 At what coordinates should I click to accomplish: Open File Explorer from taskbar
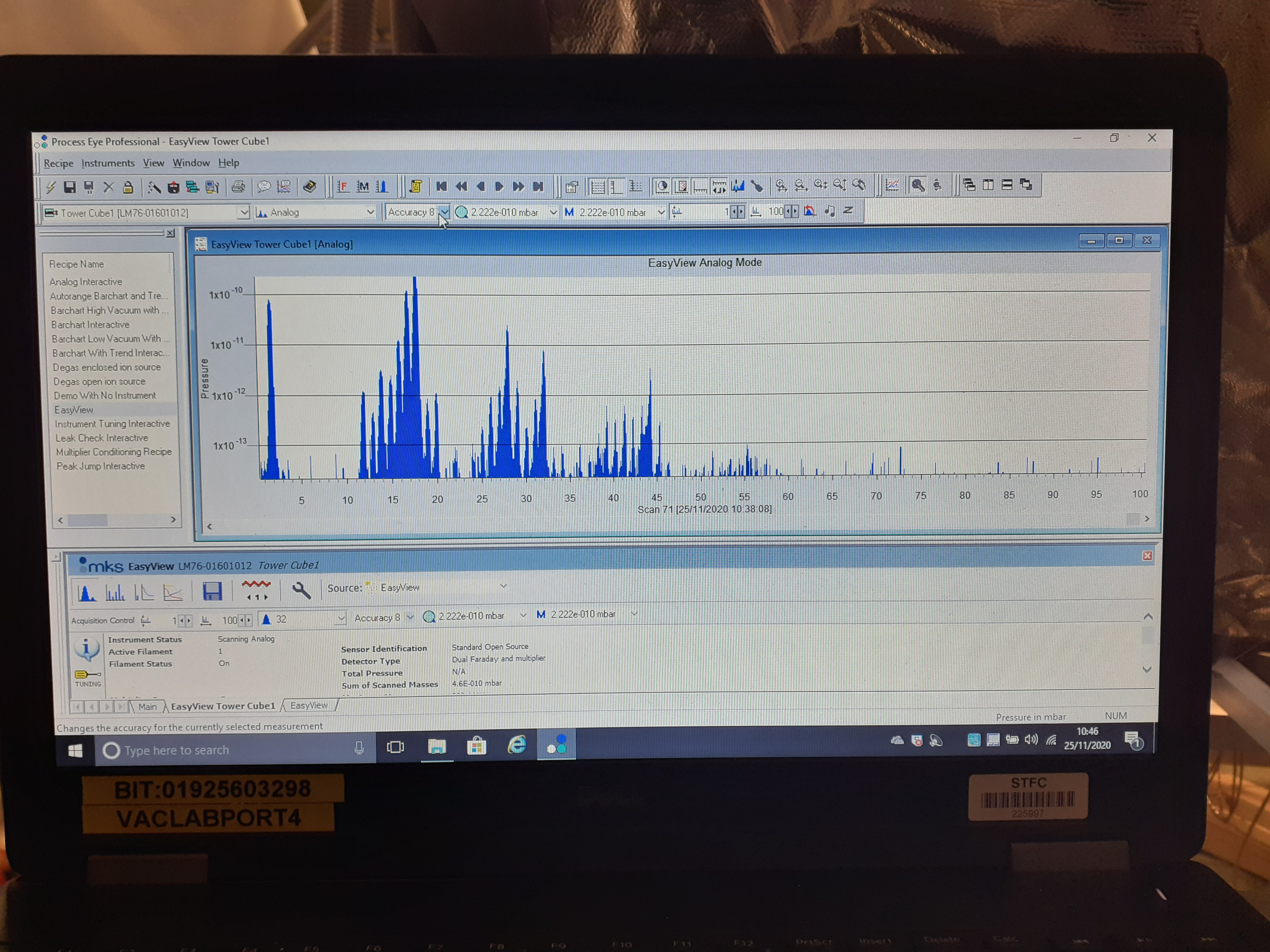pyautogui.click(x=437, y=747)
